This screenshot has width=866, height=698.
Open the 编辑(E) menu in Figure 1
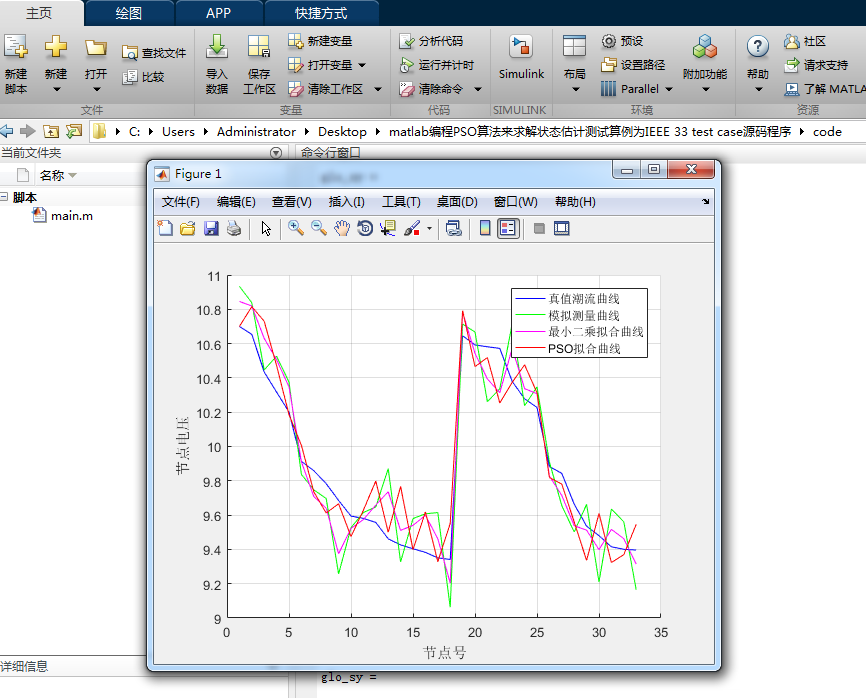click(236, 202)
